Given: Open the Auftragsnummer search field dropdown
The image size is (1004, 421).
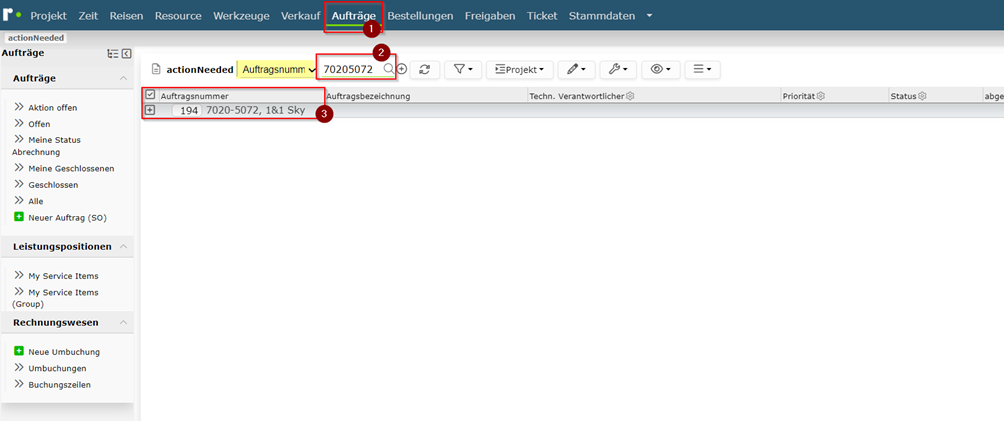Looking at the screenshot, I should (x=279, y=69).
